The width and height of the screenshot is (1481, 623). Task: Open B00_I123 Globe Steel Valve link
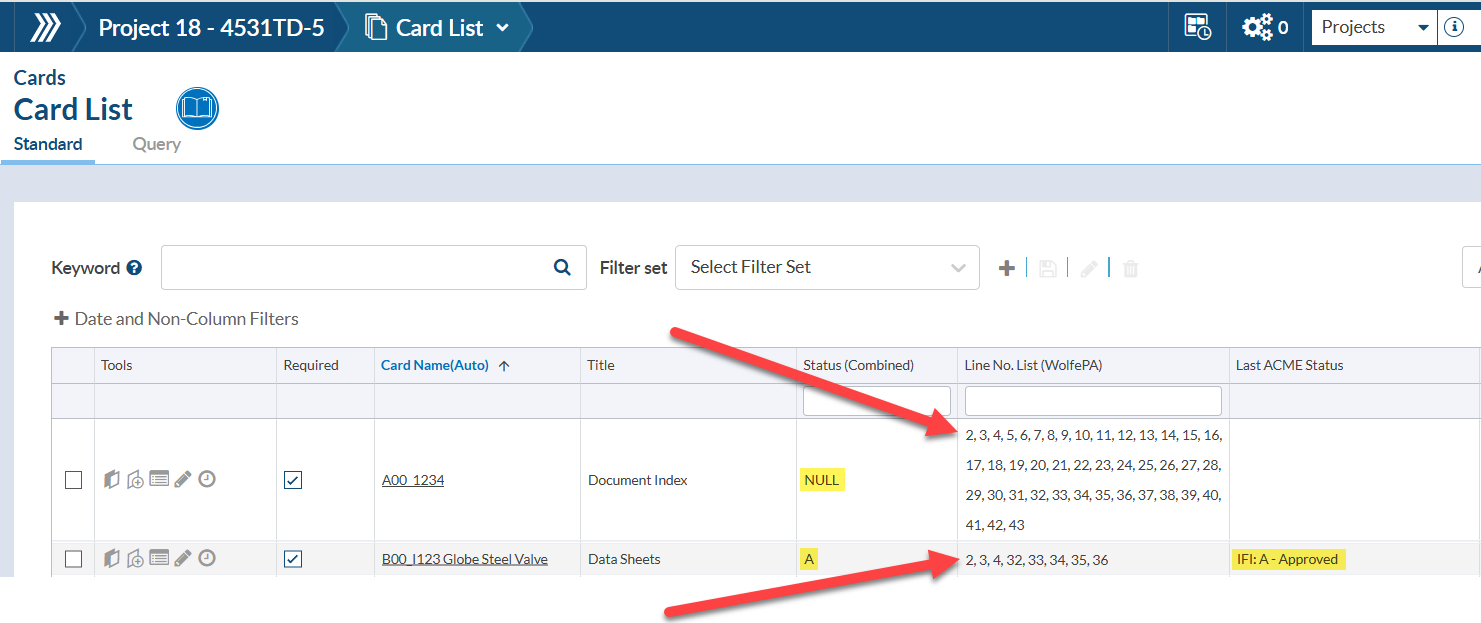[x=465, y=559]
